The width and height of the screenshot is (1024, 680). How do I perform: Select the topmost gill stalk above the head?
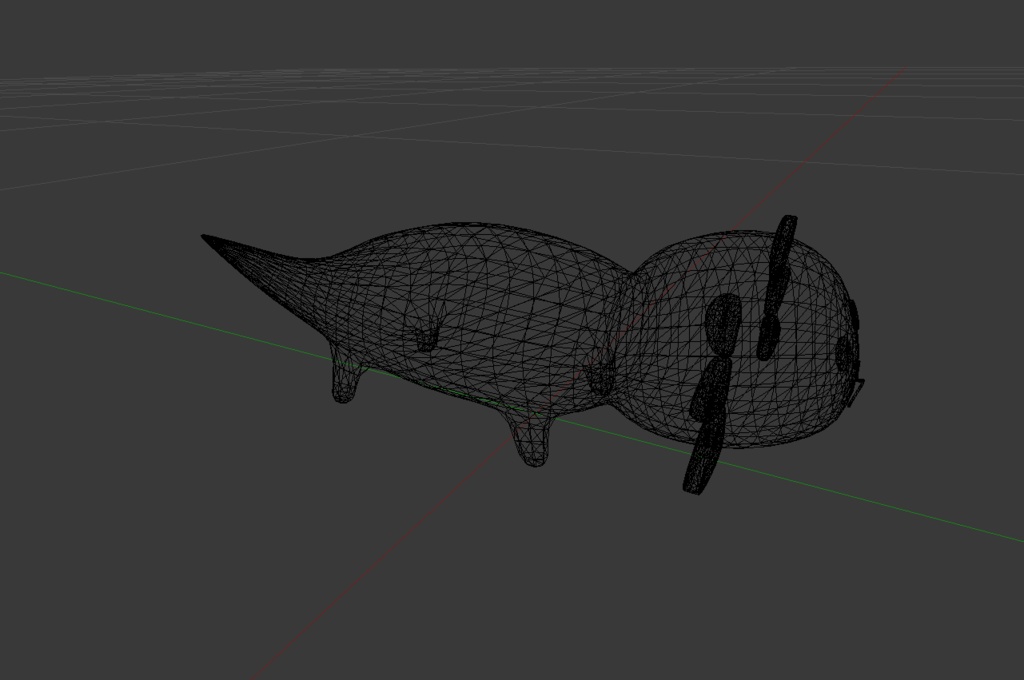click(x=785, y=240)
